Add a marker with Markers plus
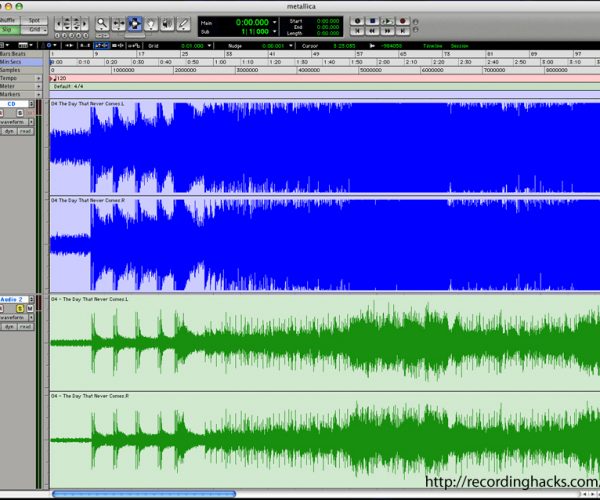The width and height of the screenshot is (600, 500). coord(39,94)
